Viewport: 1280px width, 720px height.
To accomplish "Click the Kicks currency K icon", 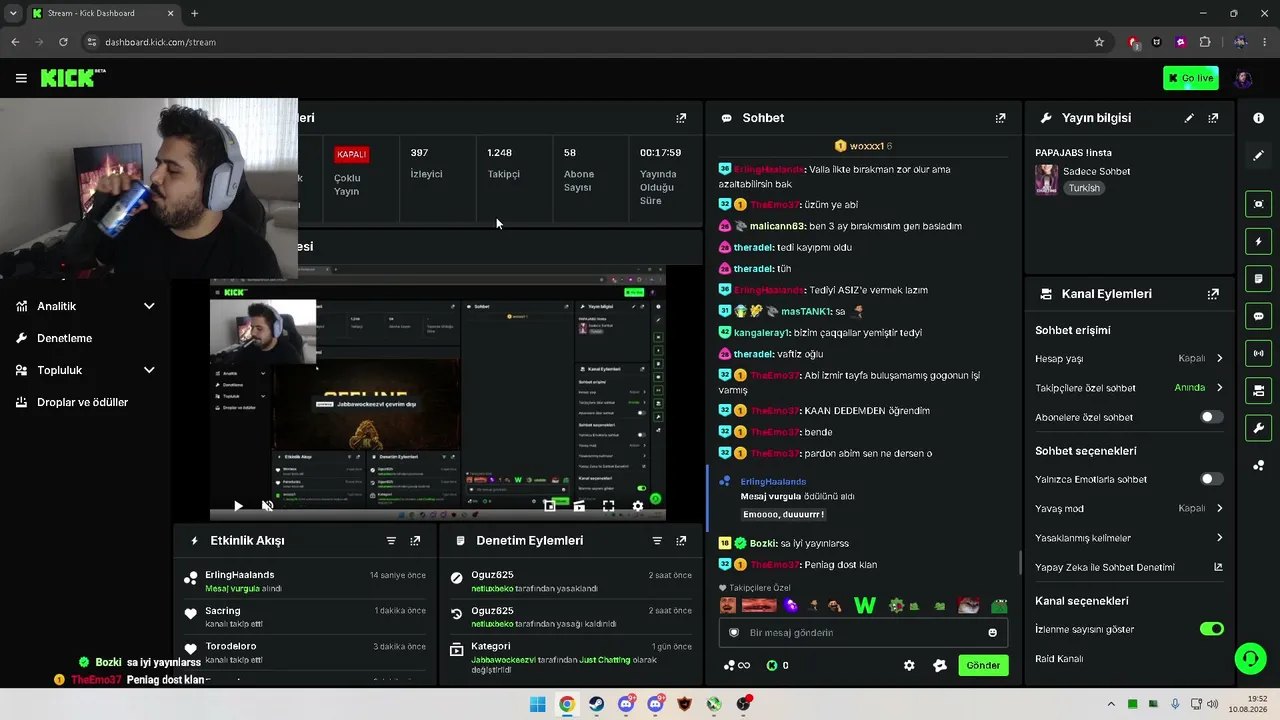I will pyautogui.click(x=772, y=665).
